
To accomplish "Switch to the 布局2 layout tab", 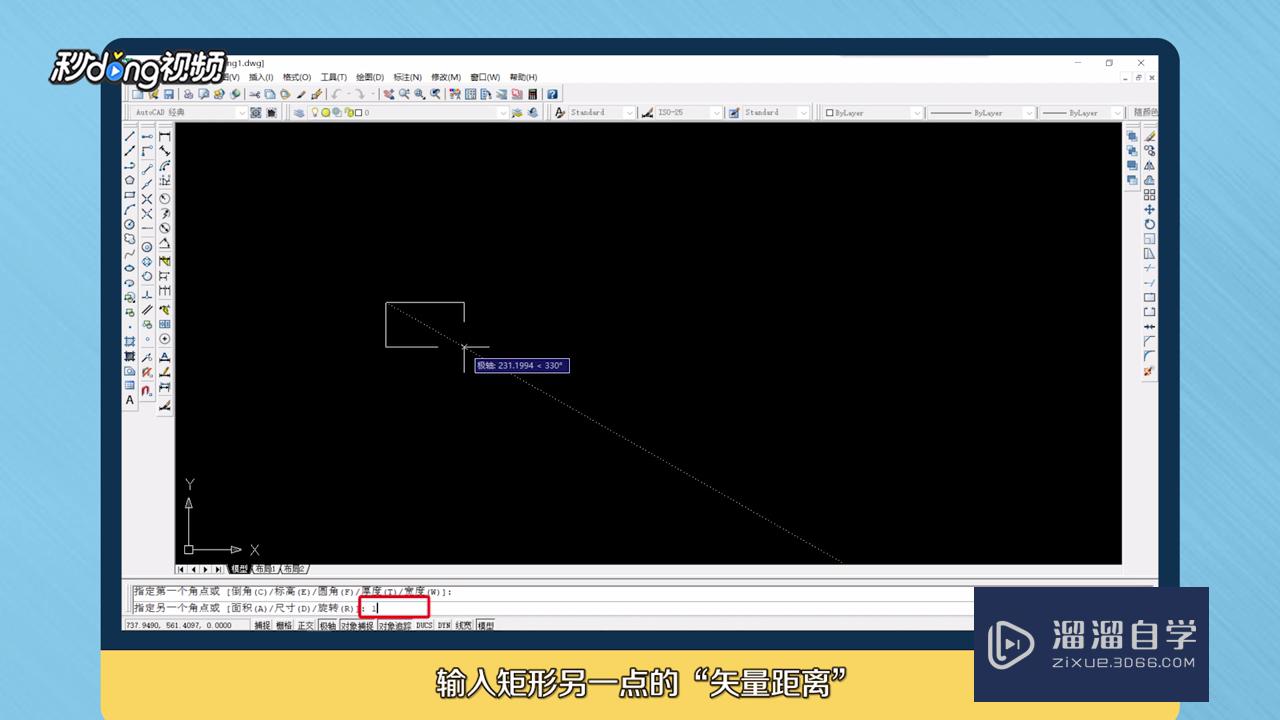I will 294,569.
